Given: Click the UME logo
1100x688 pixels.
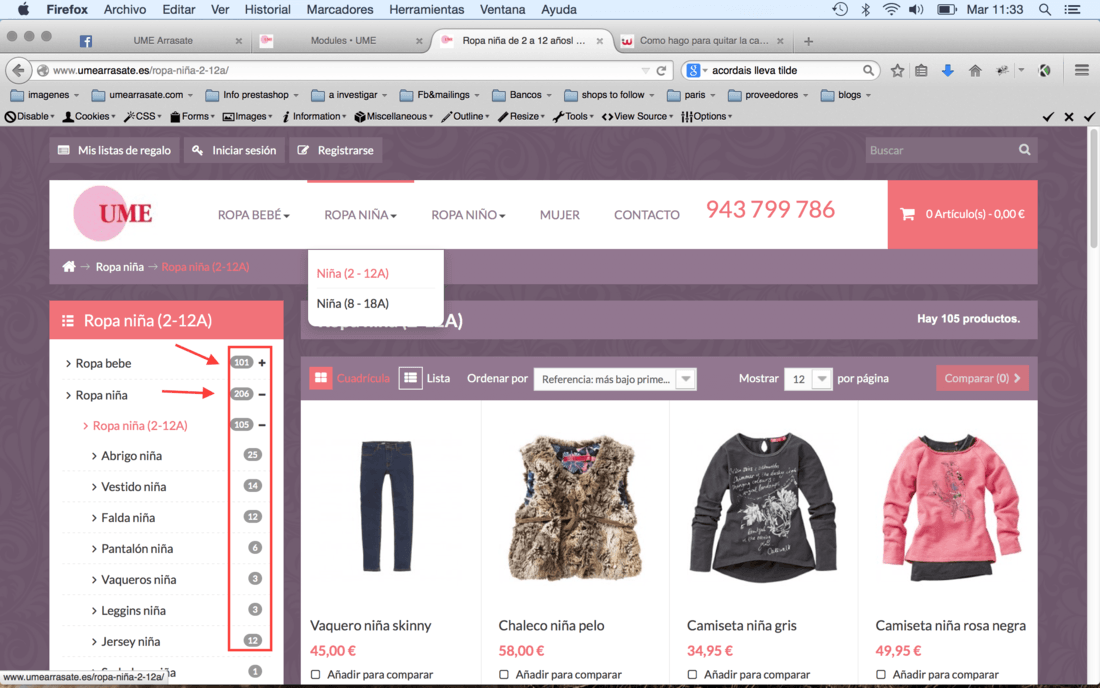Looking at the screenshot, I should pos(114,213).
